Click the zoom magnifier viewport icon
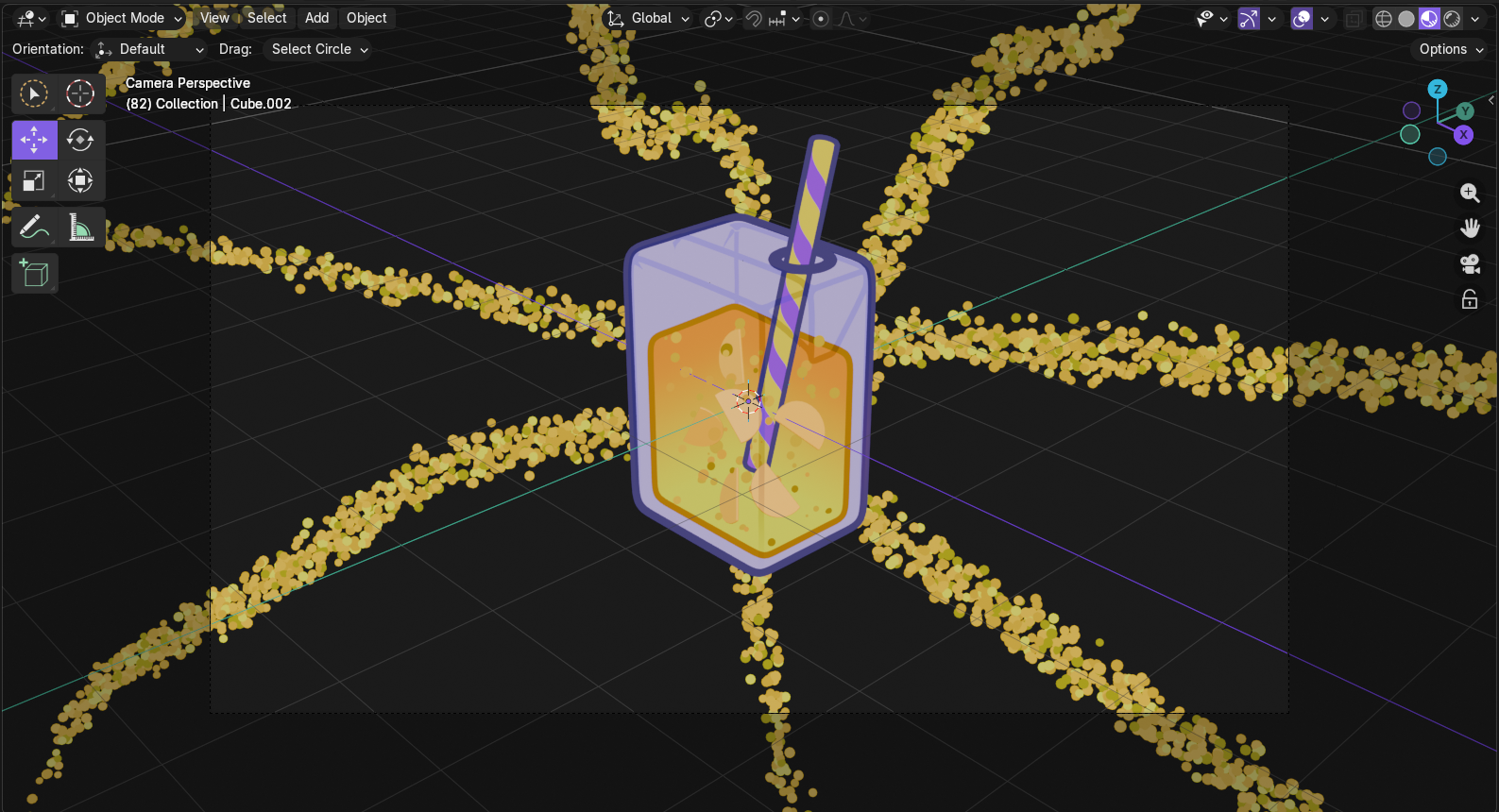1499x812 pixels. 1470,193
